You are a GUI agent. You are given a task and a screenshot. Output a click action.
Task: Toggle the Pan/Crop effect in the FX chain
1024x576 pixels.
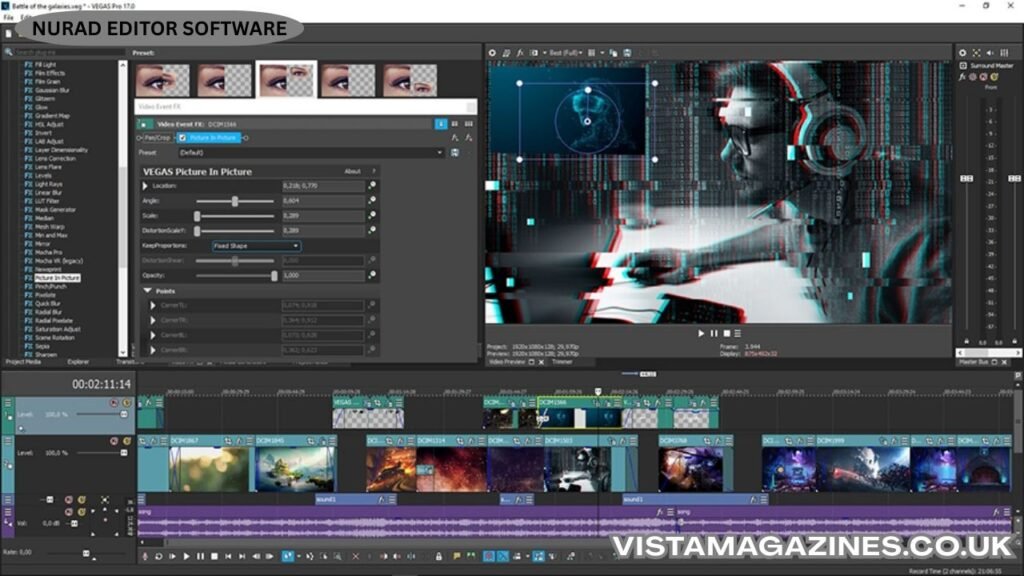coord(156,138)
